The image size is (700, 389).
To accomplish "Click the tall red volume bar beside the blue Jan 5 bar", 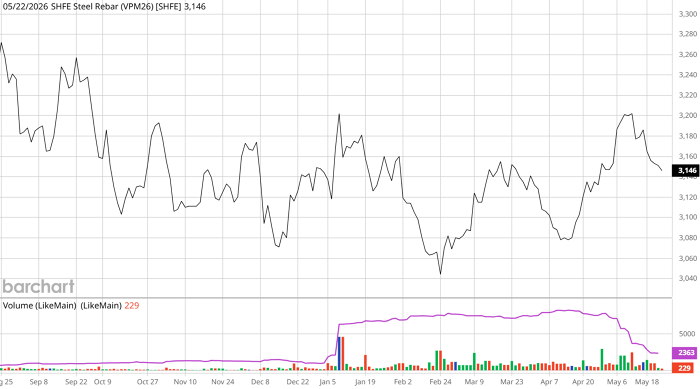I will (343, 353).
